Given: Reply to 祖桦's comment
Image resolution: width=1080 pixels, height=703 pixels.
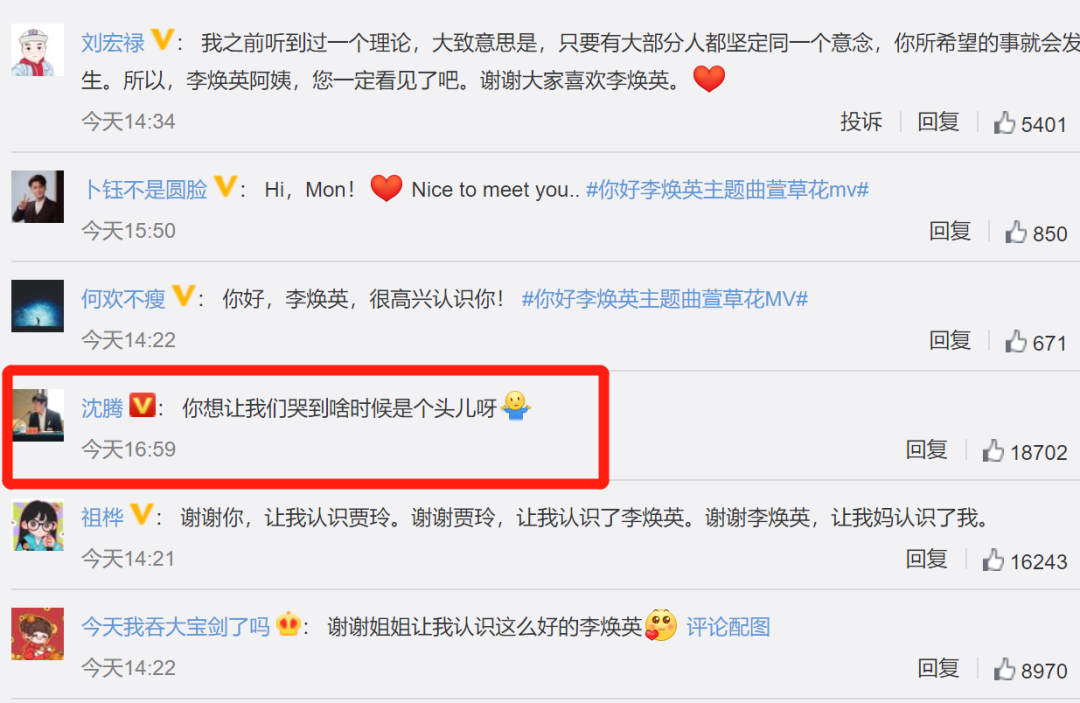Looking at the screenshot, I should 926,559.
